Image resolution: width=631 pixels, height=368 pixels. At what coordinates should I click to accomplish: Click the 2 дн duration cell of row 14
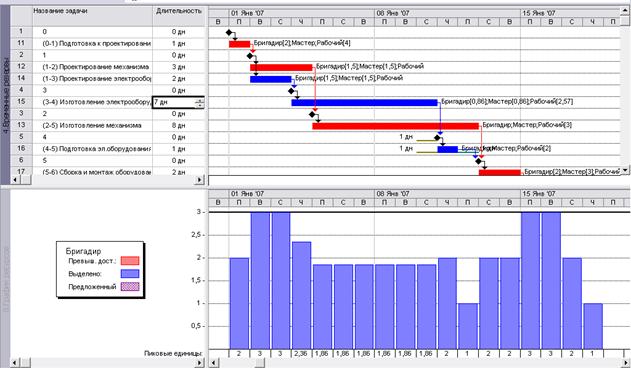click(179, 79)
